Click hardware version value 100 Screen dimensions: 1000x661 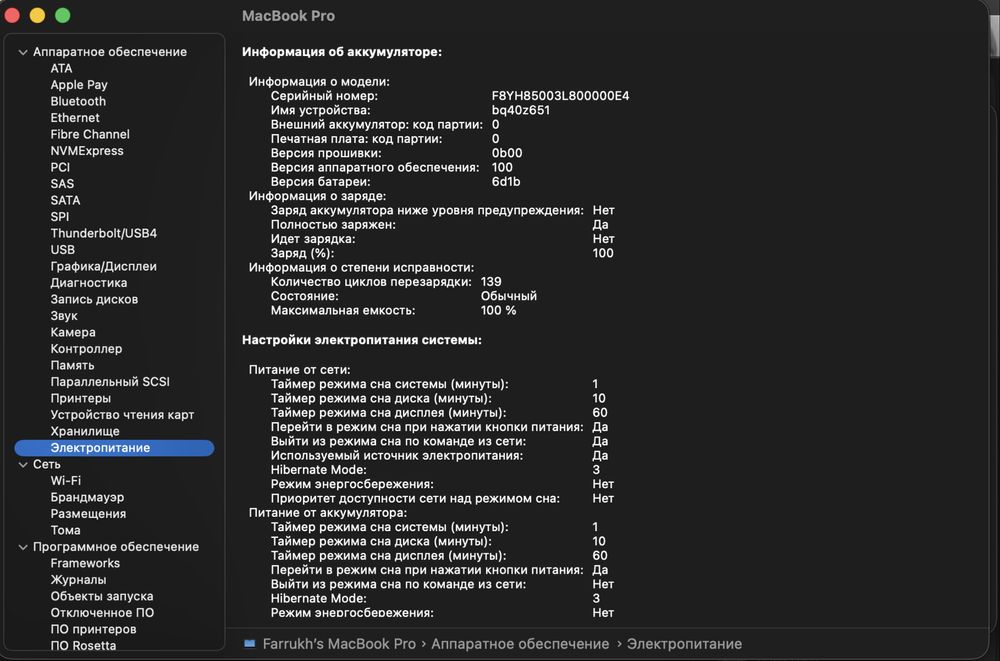(x=502, y=167)
